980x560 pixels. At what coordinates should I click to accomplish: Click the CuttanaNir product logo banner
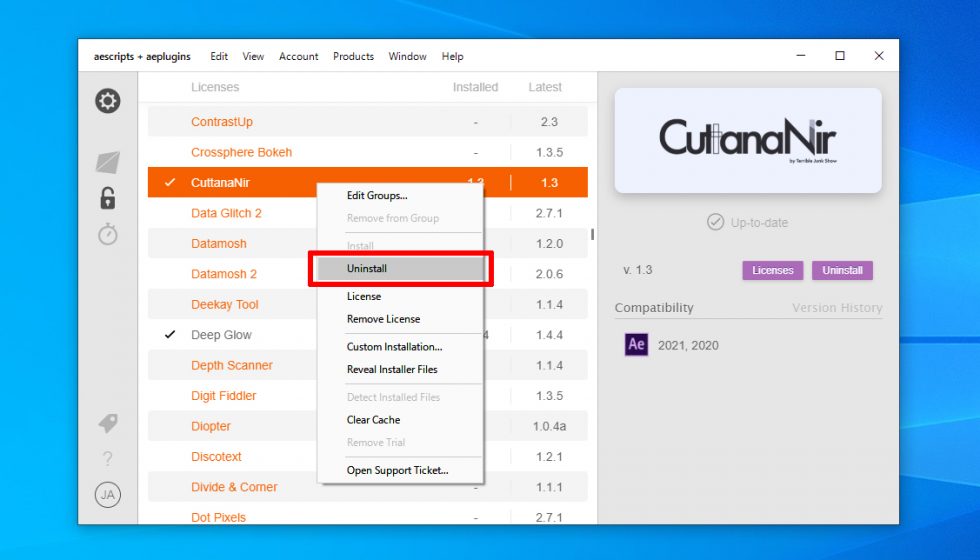pos(748,140)
